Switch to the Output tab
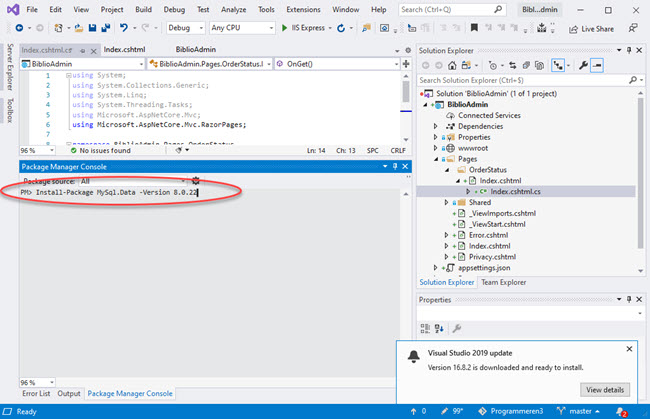The height and width of the screenshot is (419, 650). click(69, 393)
